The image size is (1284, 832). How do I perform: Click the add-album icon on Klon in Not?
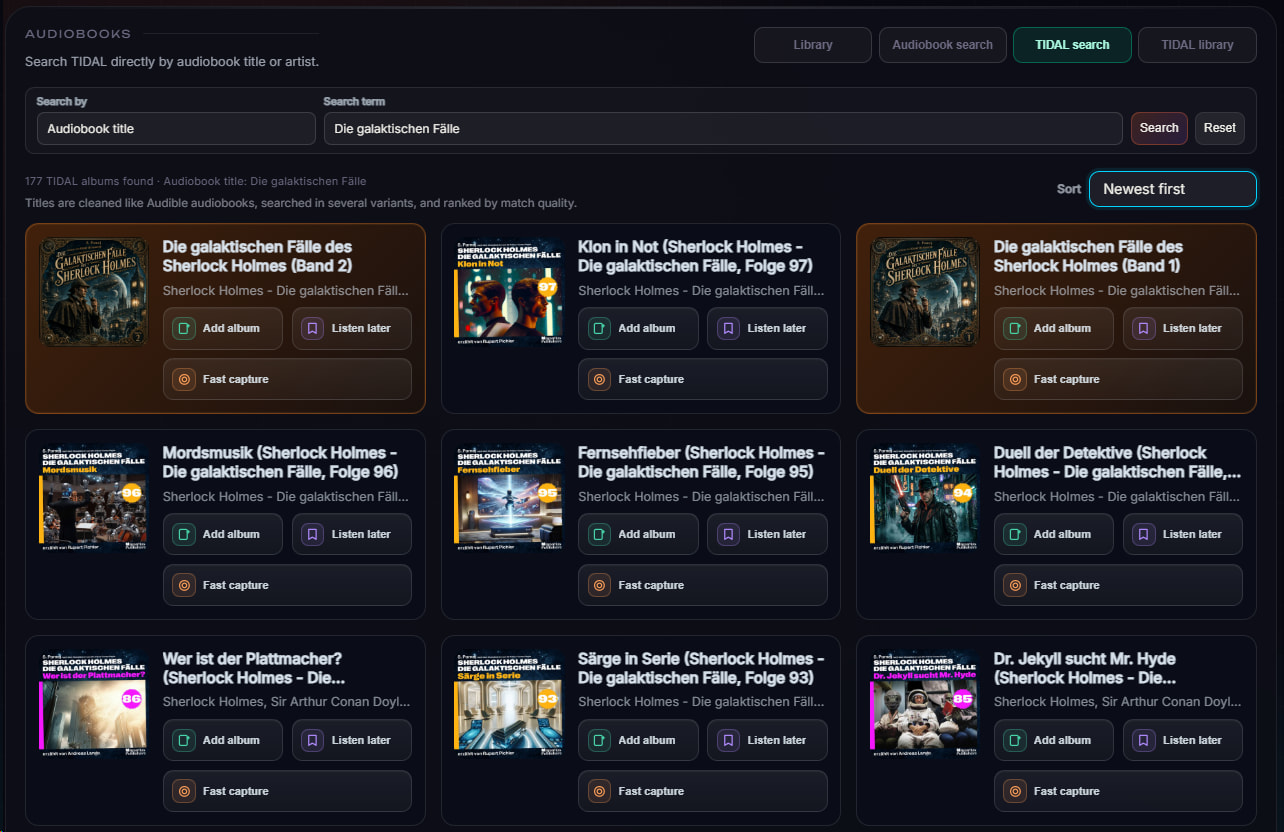coord(599,328)
